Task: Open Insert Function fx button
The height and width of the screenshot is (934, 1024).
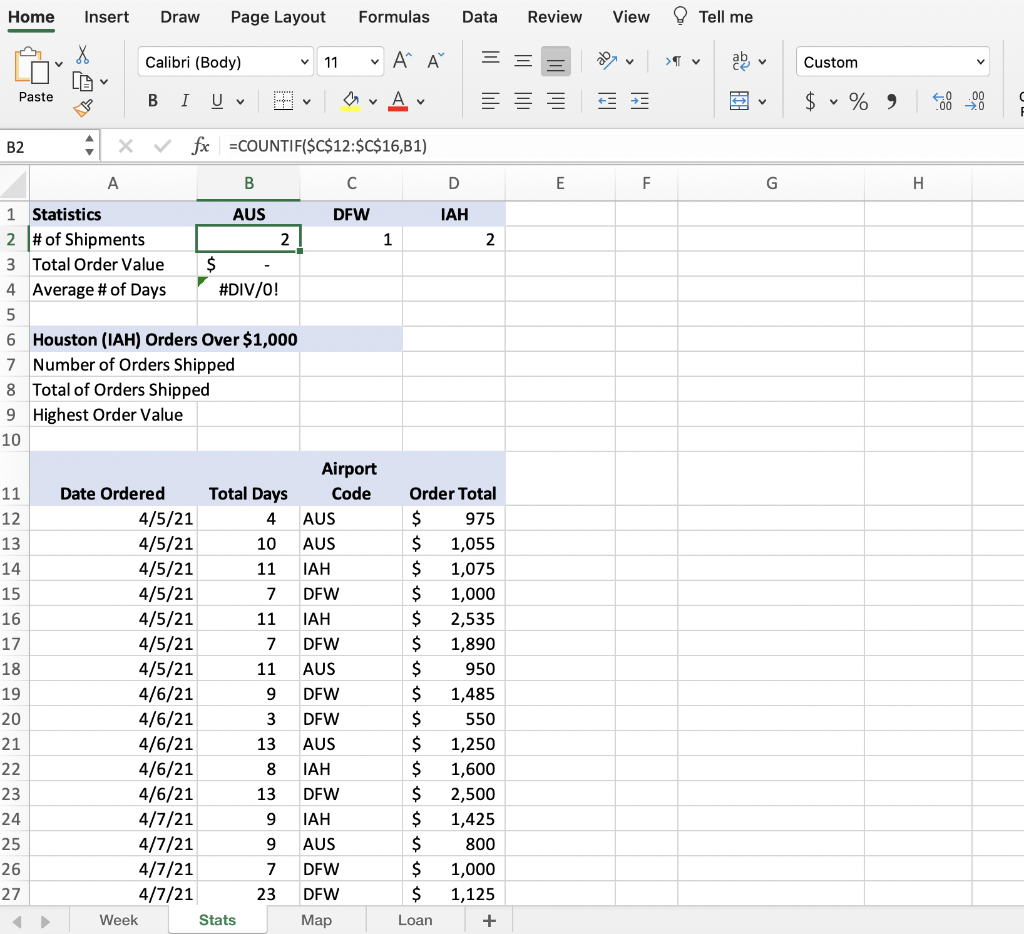Action: (x=200, y=146)
